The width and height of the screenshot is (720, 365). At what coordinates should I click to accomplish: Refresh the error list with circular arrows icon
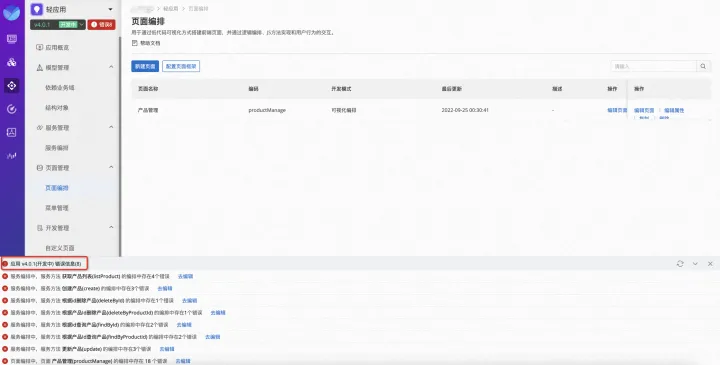pos(680,264)
